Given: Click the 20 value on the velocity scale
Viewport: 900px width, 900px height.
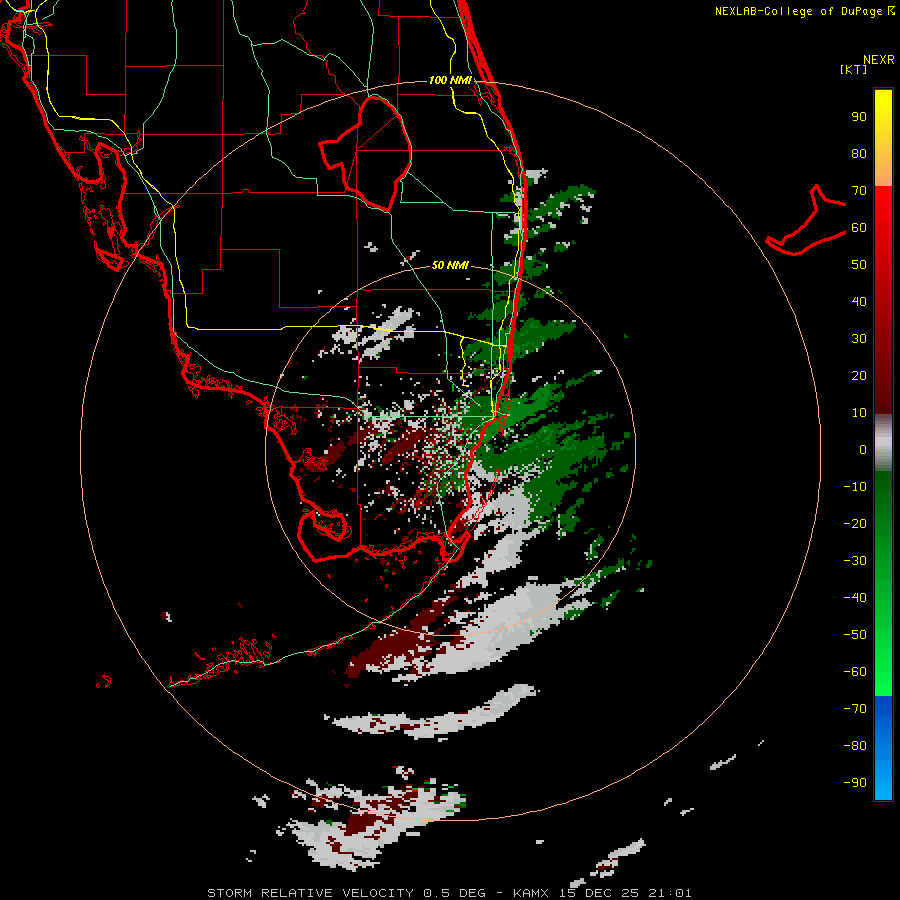Looking at the screenshot, I should pos(859,375).
